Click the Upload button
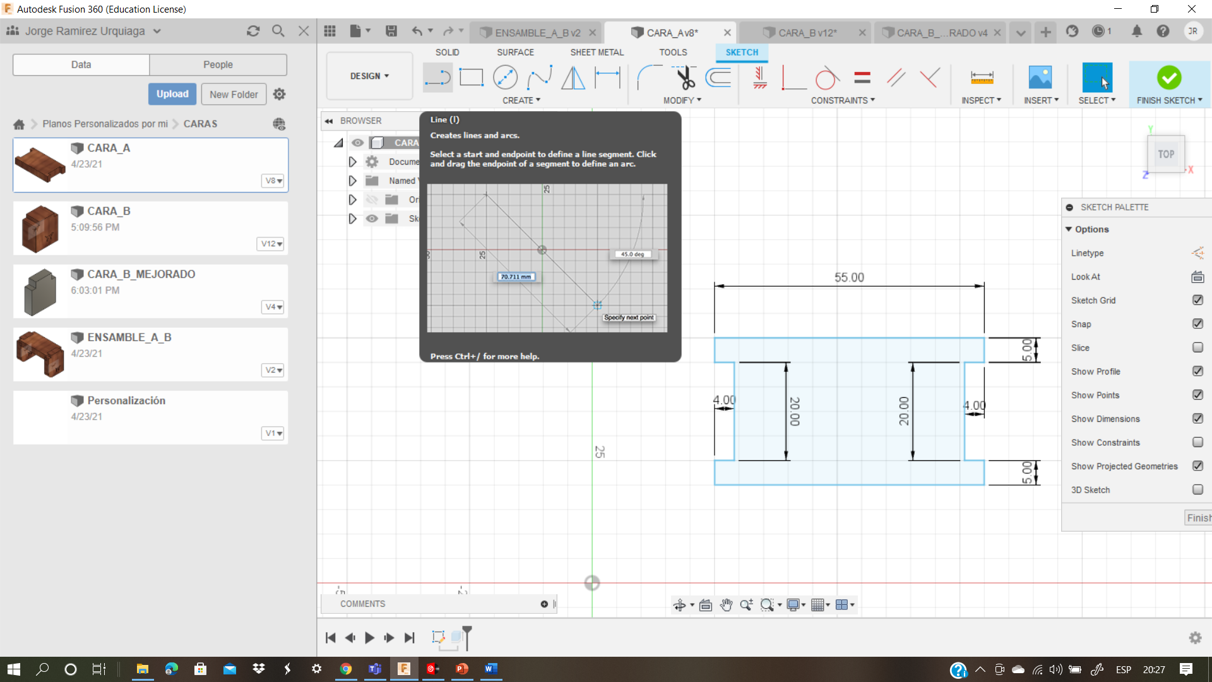This screenshot has width=1212, height=682. 172,94
